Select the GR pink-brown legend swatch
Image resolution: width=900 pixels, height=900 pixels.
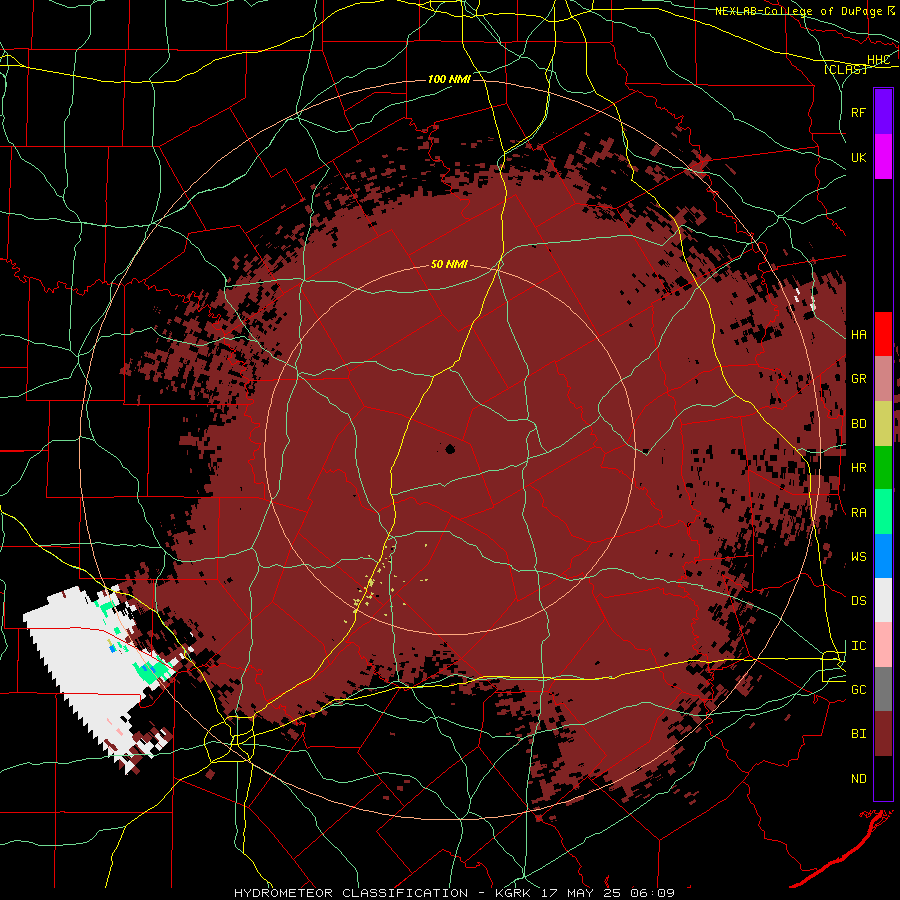(x=883, y=379)
